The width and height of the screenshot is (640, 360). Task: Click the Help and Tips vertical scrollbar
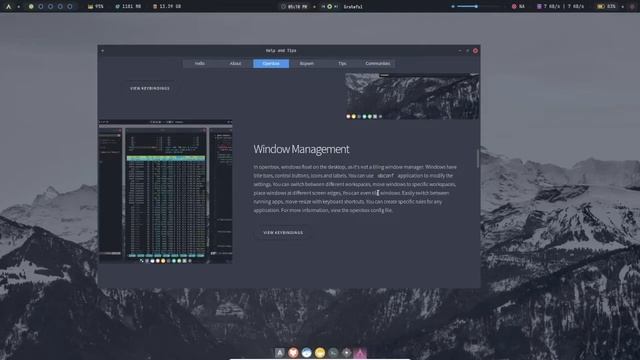pos(478,158)
